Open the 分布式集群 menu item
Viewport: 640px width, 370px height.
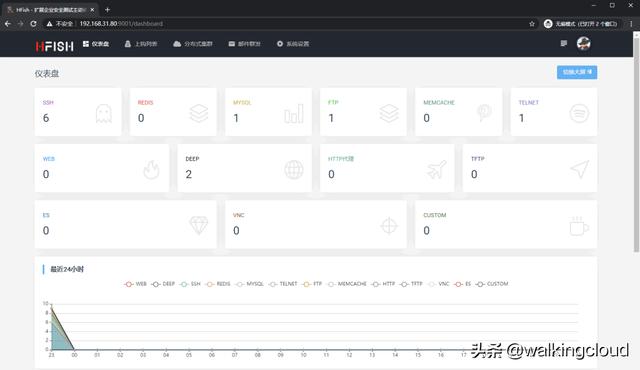[x=193, y=44]
